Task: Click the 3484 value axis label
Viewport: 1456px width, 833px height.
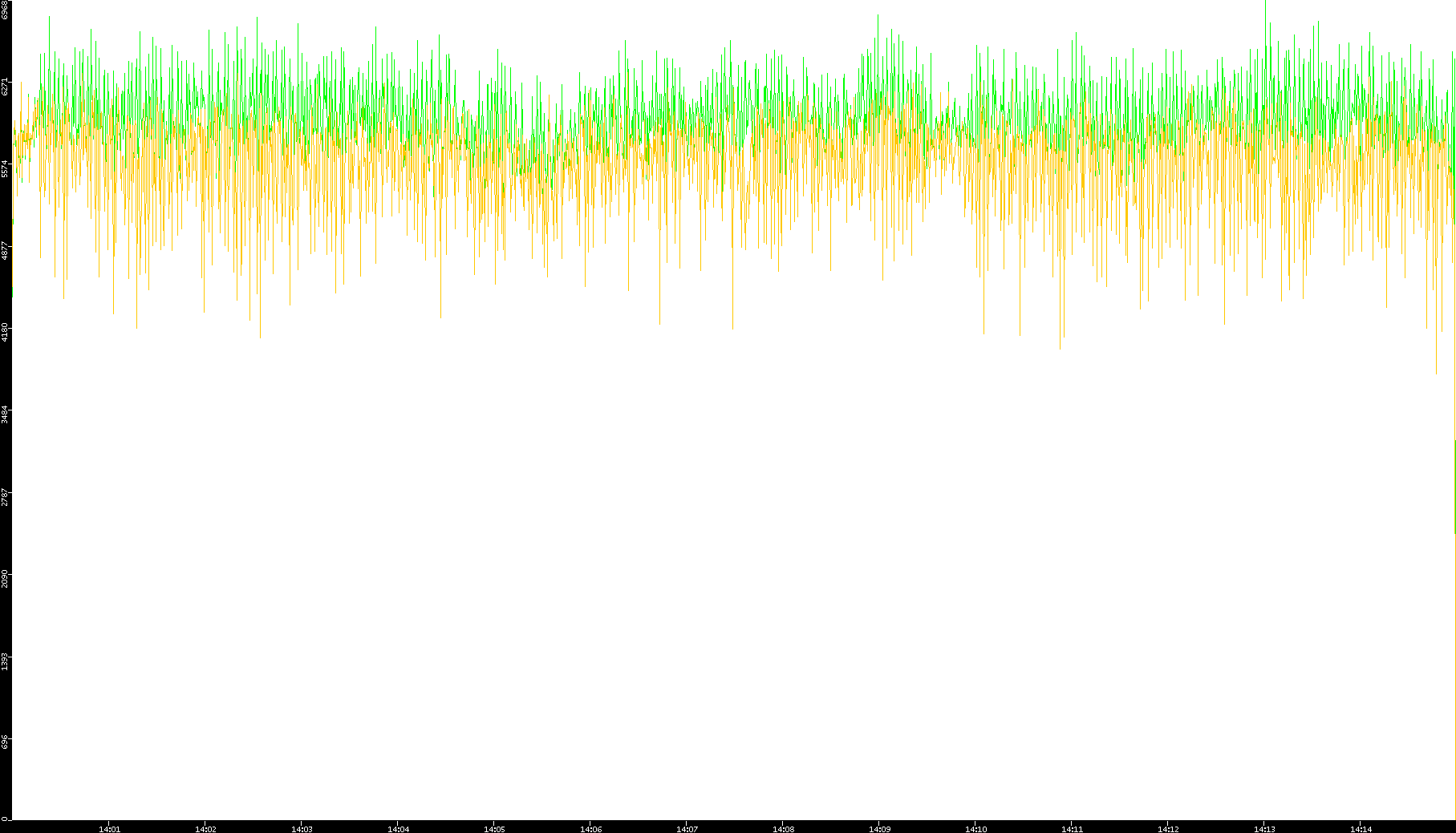Action: click(5, 414)
